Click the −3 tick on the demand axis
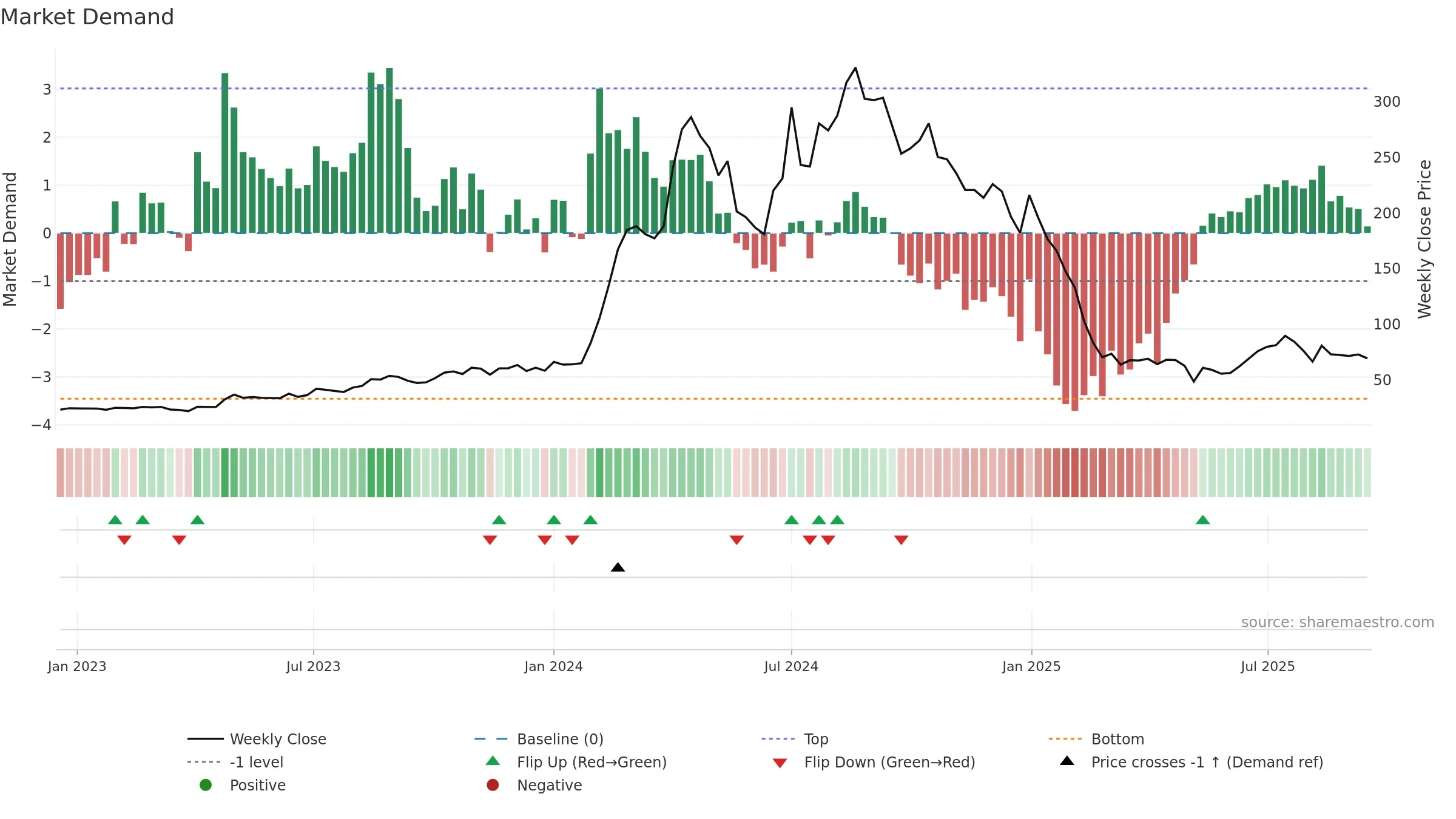Viewport: 1456px width, 819px height. (x=41, y=377)
